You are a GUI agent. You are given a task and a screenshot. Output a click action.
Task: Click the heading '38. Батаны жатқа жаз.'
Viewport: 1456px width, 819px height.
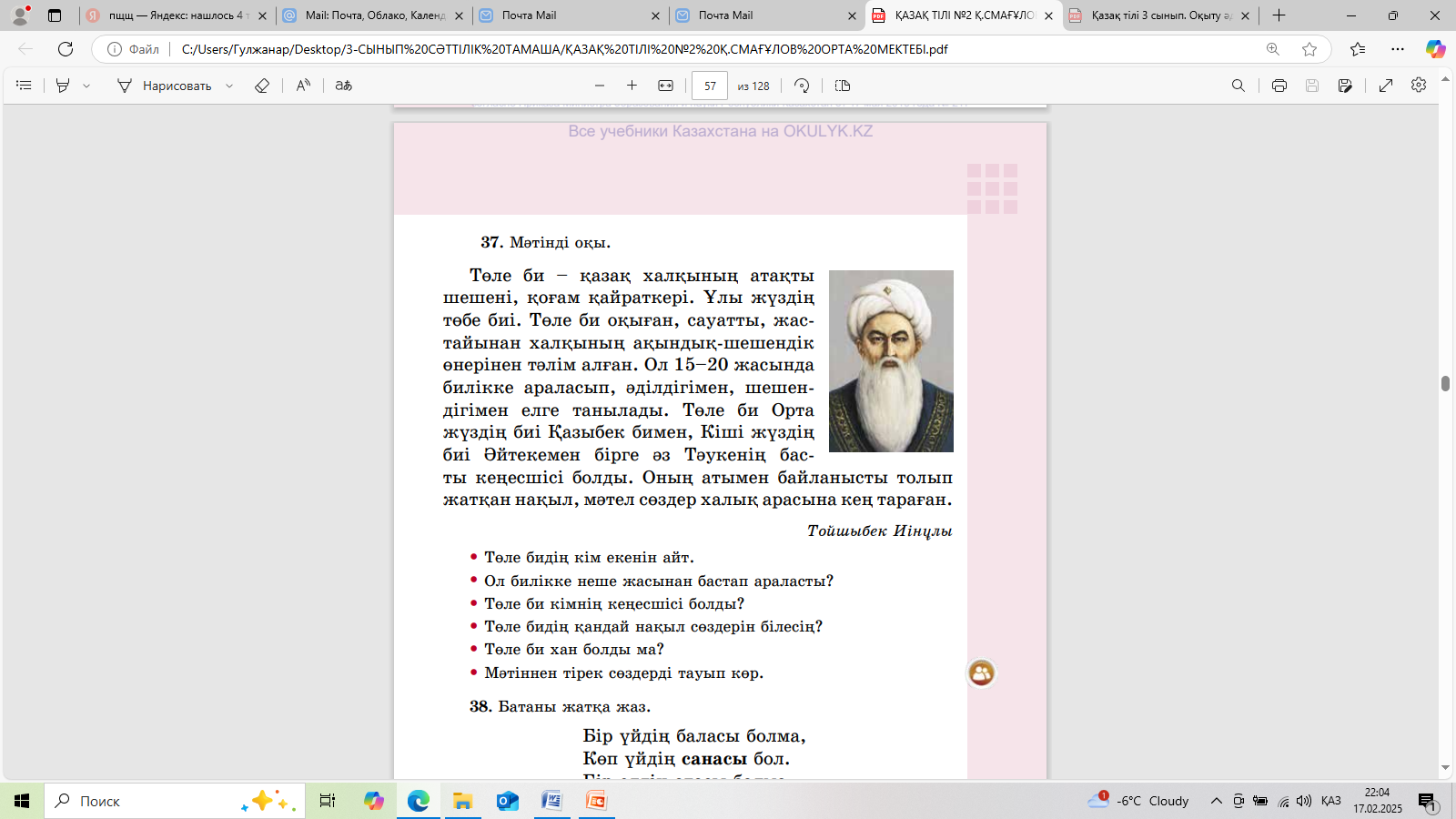click(x=560, y=706)
